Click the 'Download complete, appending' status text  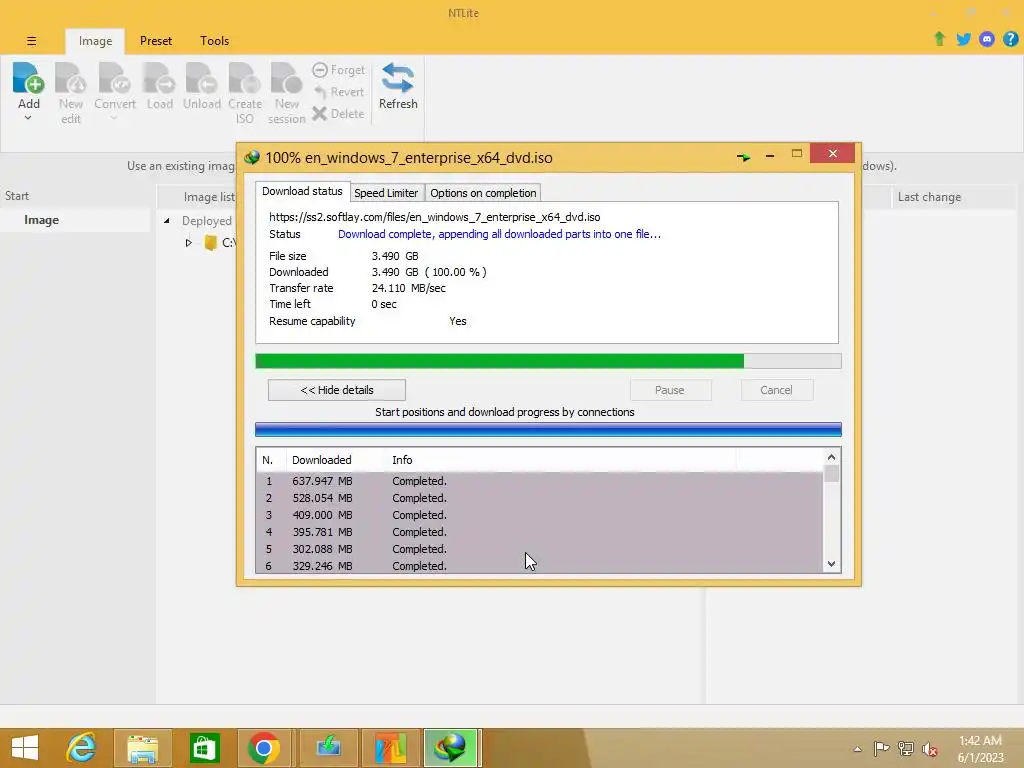(499, 234)
